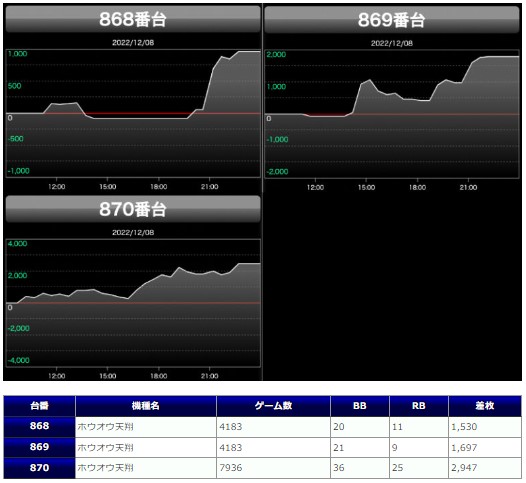Click the 870番台 header bar
The height and width of the screenshot is (483, 526).
pos(133,209)
